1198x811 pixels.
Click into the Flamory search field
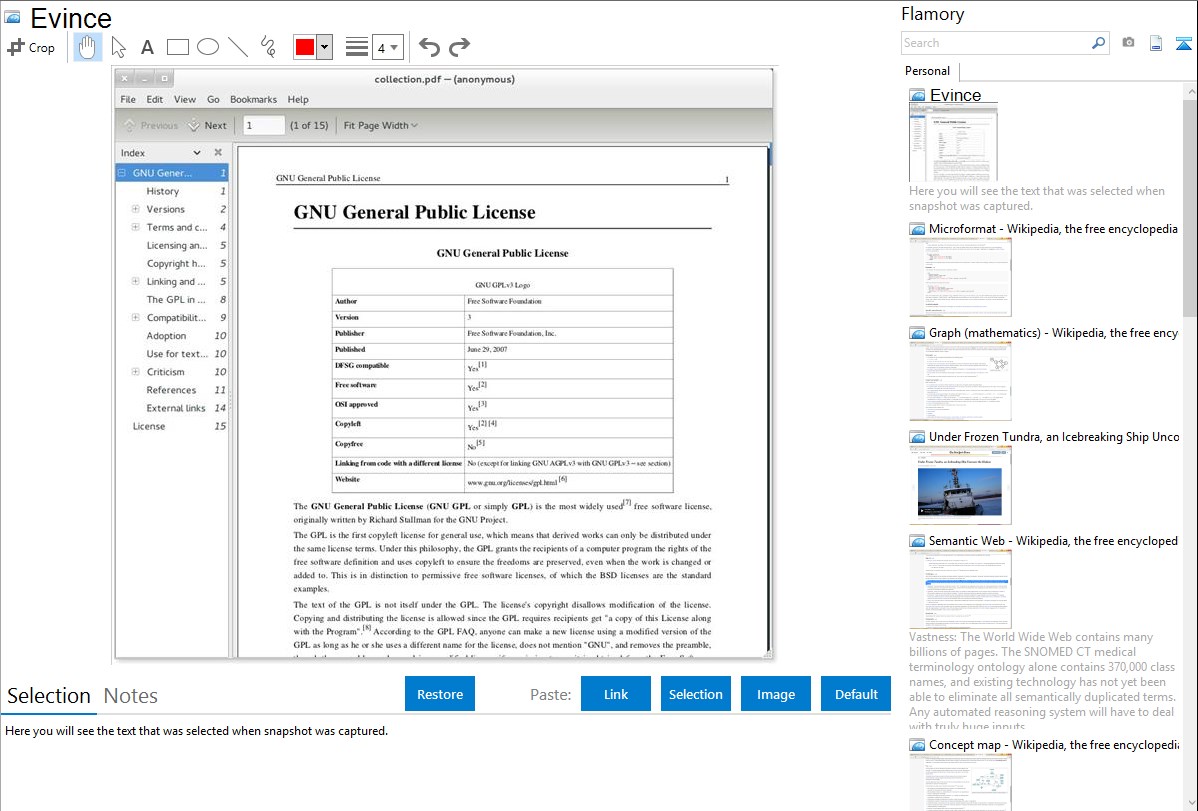pos(995,43)
